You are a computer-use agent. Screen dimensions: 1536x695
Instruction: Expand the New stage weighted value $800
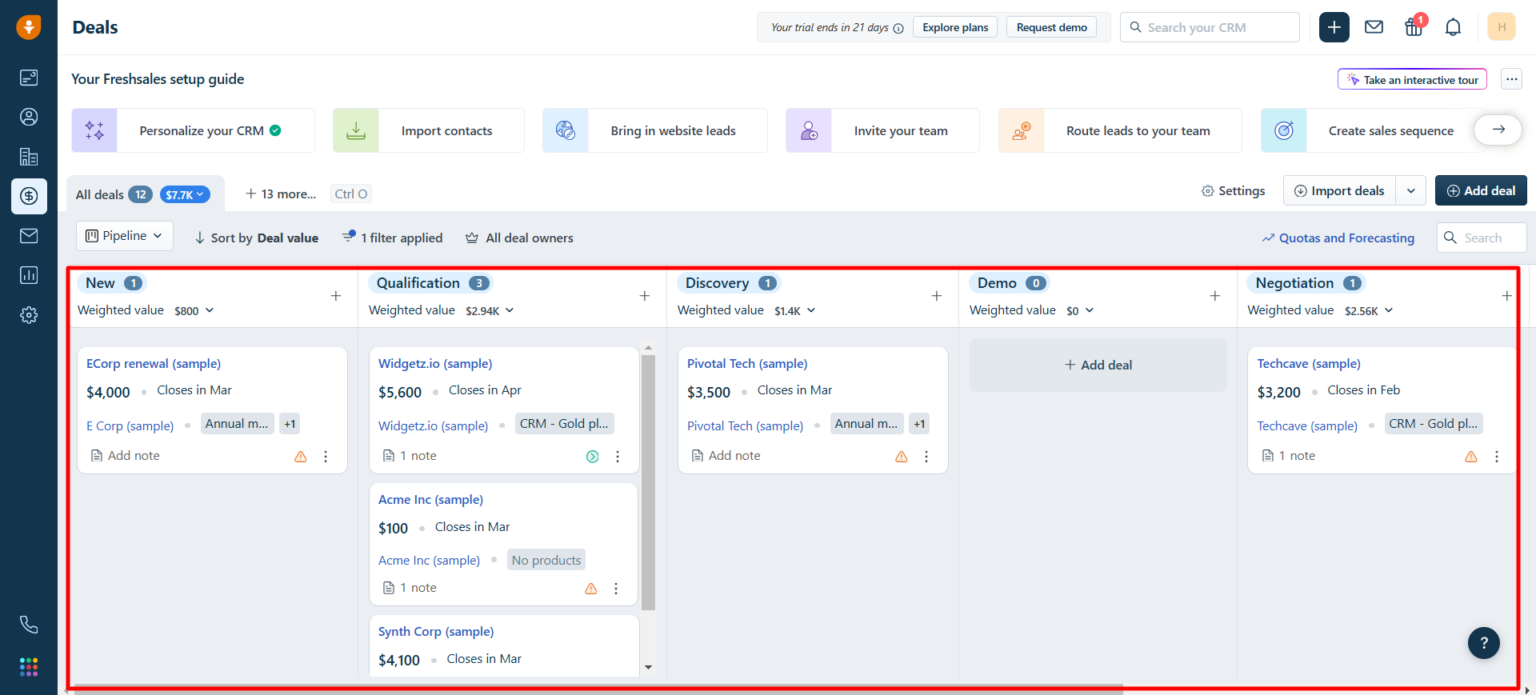194,311
